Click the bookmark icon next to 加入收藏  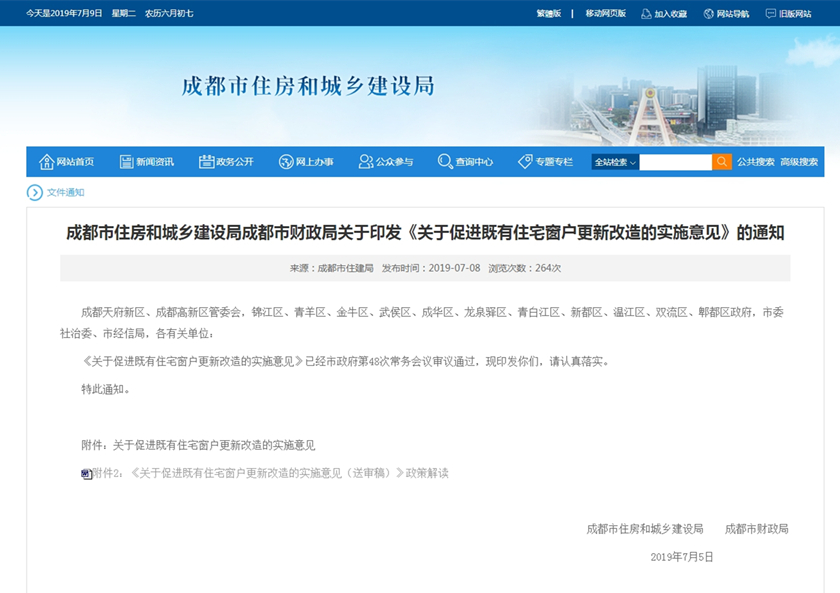click(646, 14)
